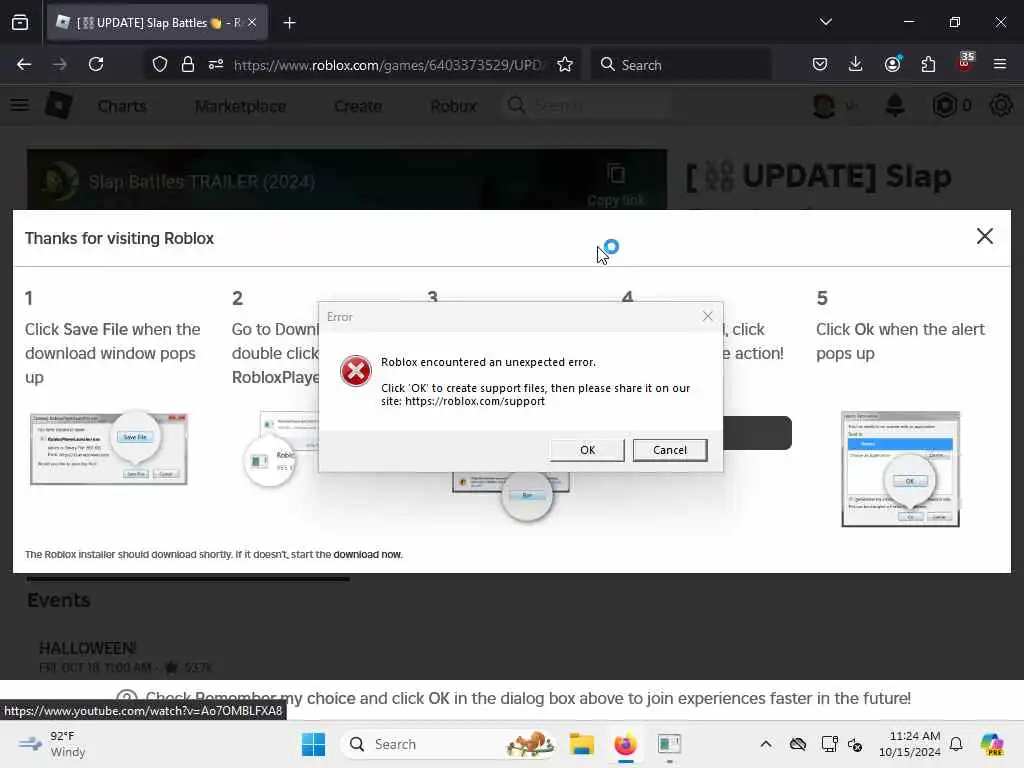
Task: Expand the list all tabs chevron
Action: [825, 22]
